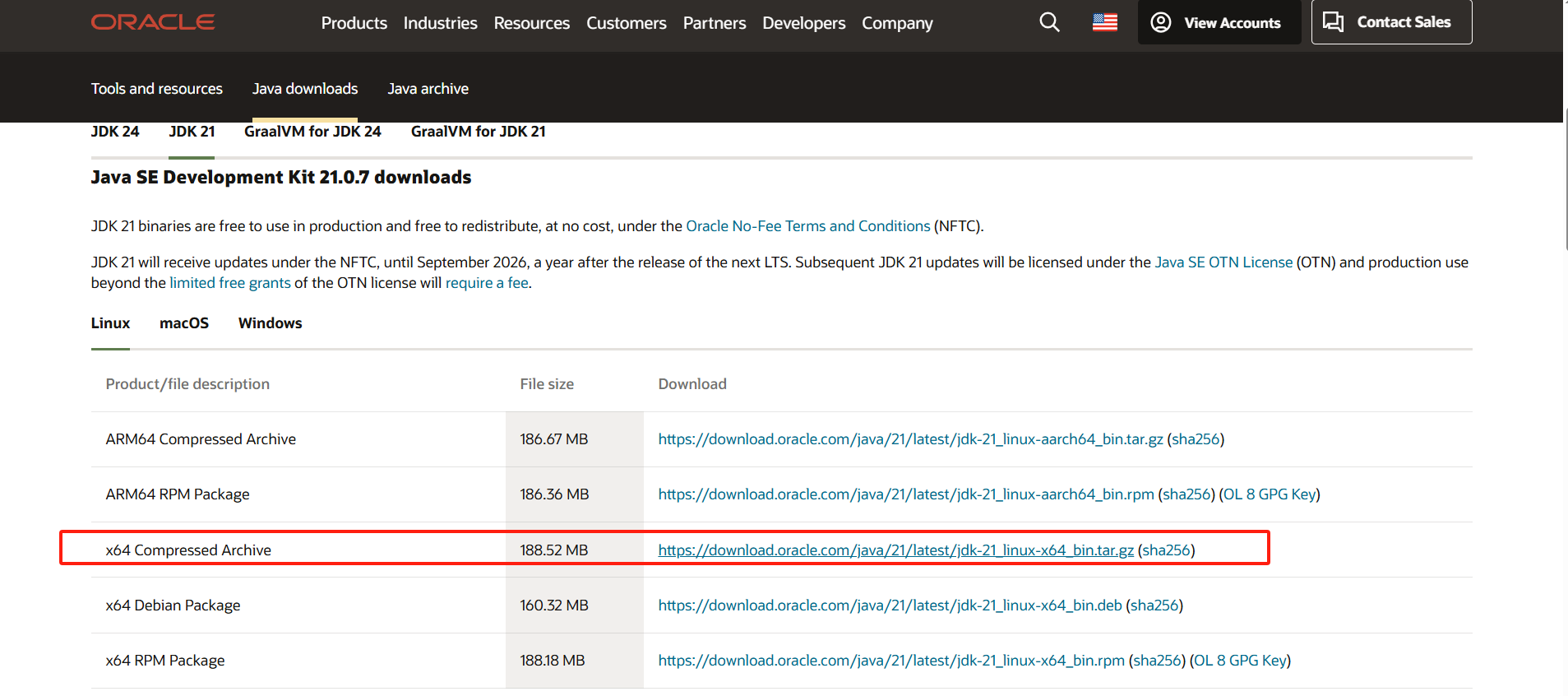1568x696 pixels.
Task: Click the Contact Sales button
Action: point(1391,22)
